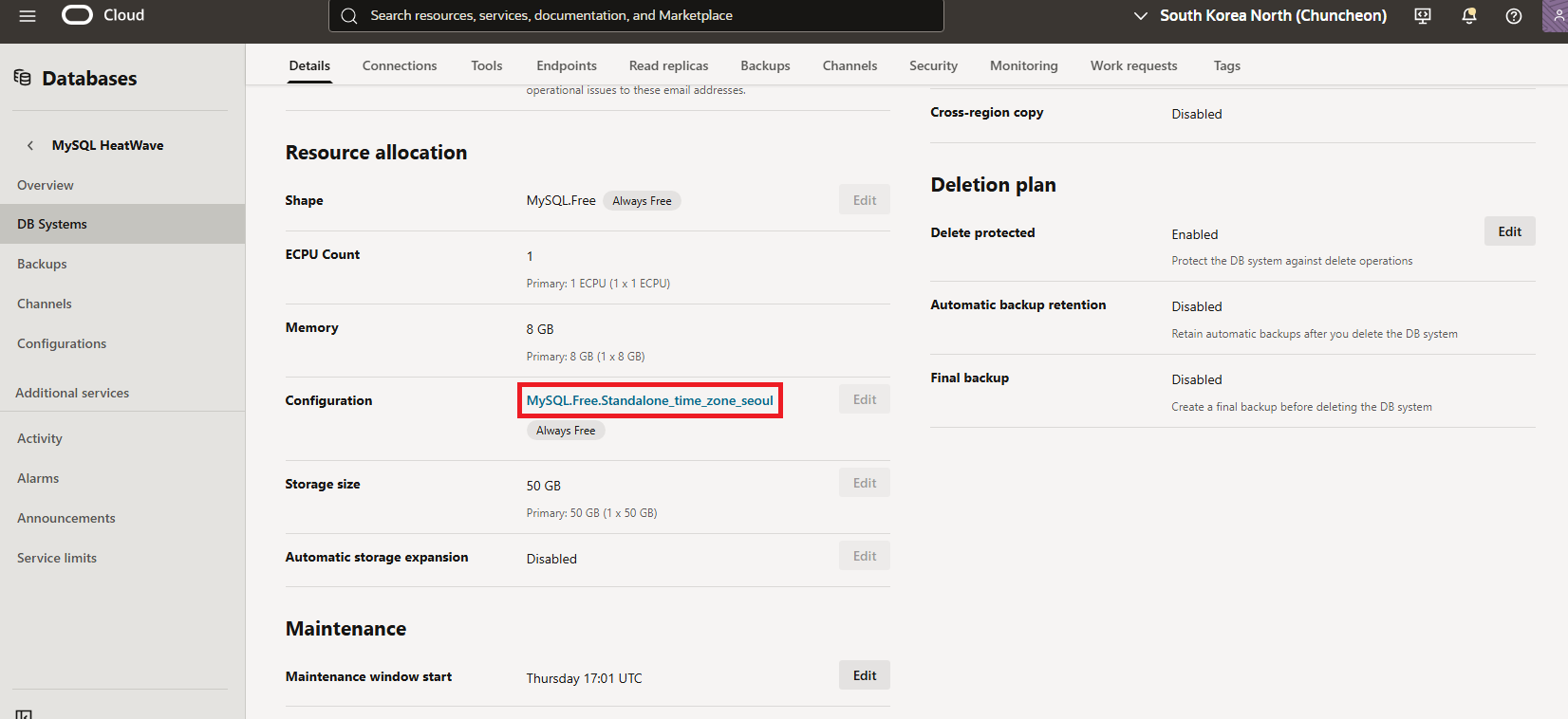Click the Resource allocation heading
This screenshot has height=719, width=1568.
click(x=376, y=153)
